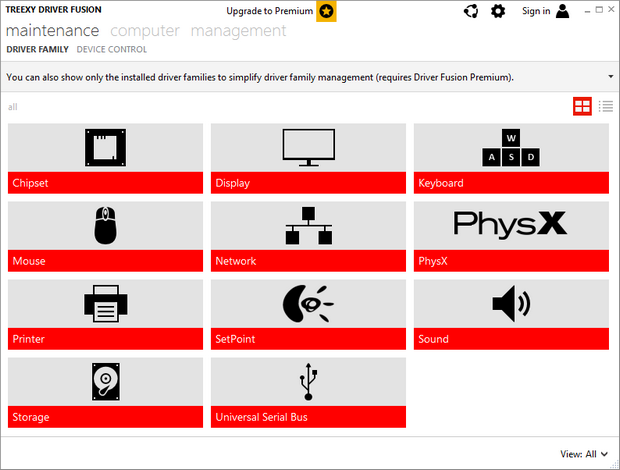Click the Storage red label

(105, 417)
